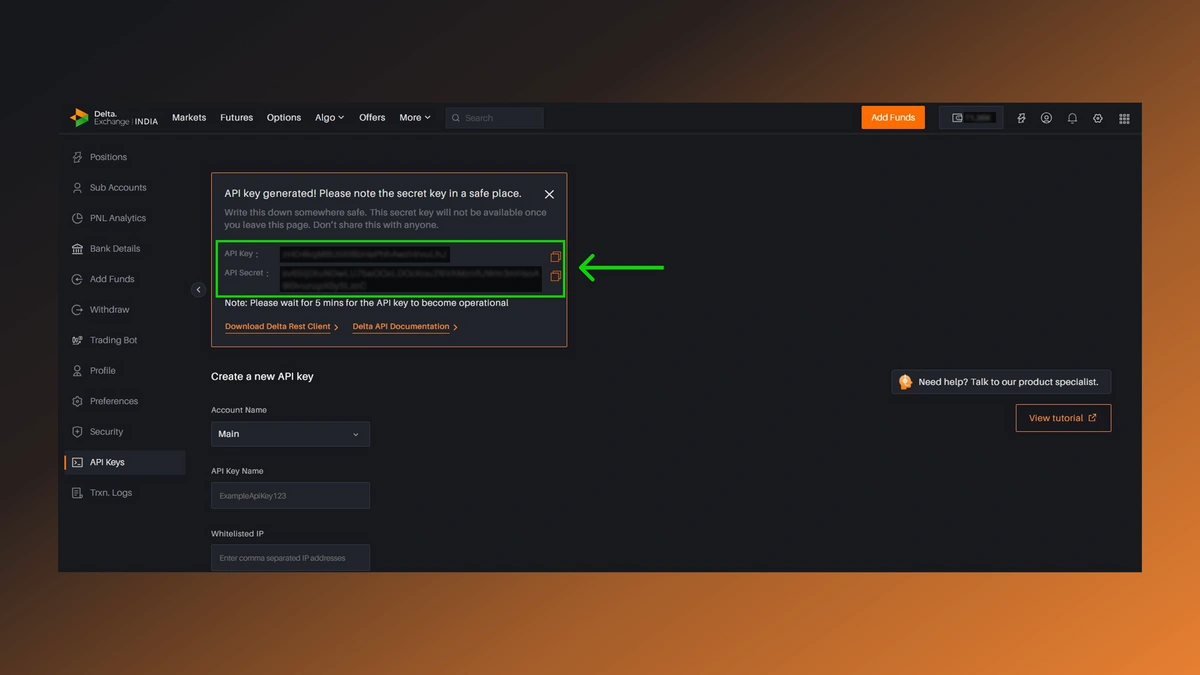Click the Add Funds orange button
The height and width of the screenshot is (675, 1200).
[892, 118]
